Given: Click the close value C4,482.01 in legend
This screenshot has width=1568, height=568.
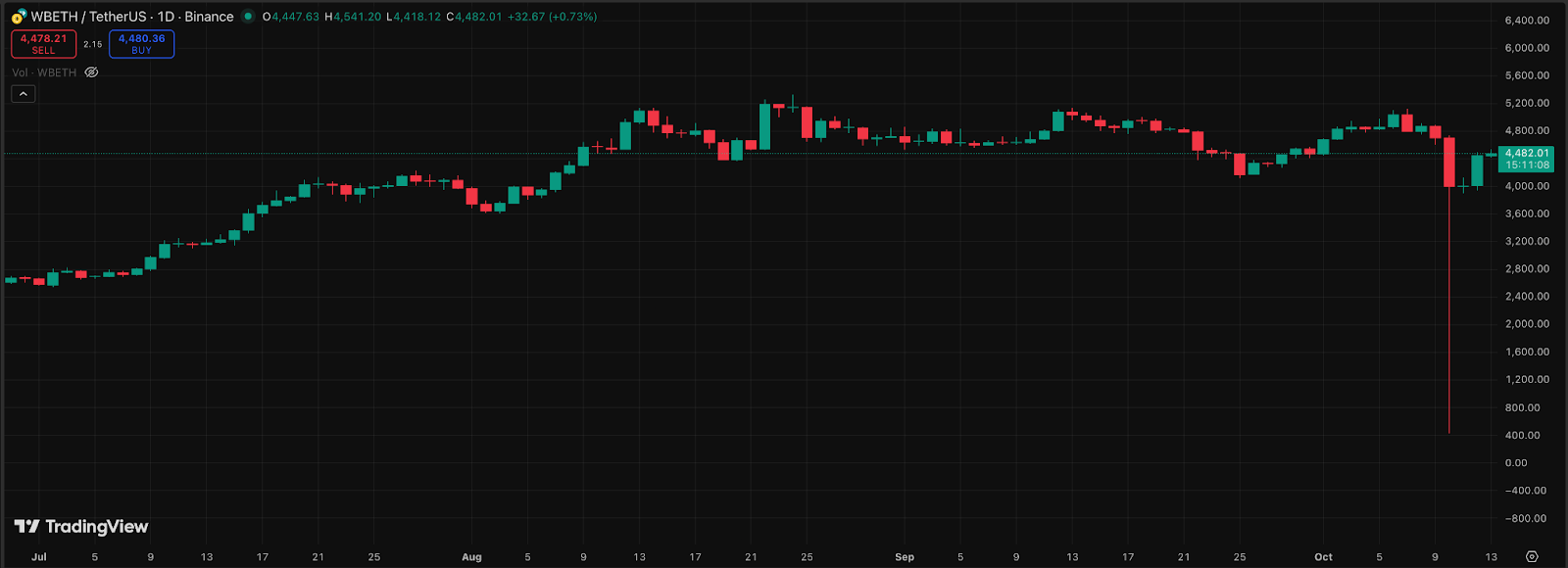Looking at the screenshot, I should click(x=474, y=17).
